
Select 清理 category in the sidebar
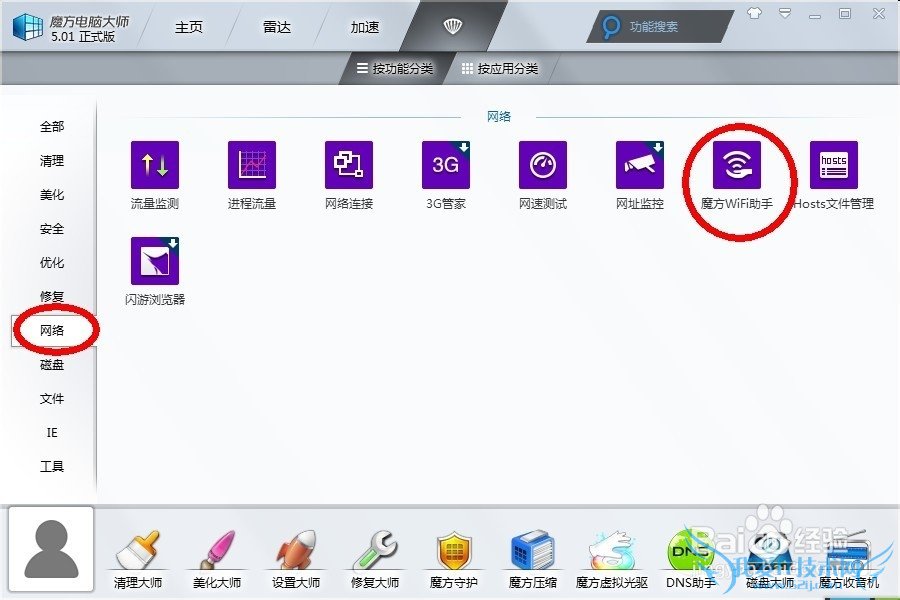[x=52, y=161]
